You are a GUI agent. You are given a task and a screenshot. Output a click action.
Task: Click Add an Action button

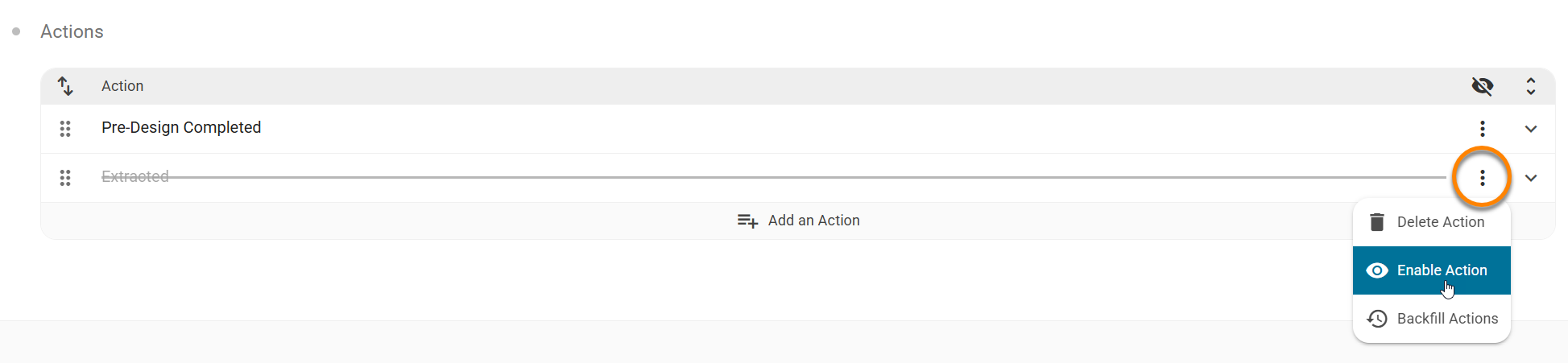pos(813,221)
